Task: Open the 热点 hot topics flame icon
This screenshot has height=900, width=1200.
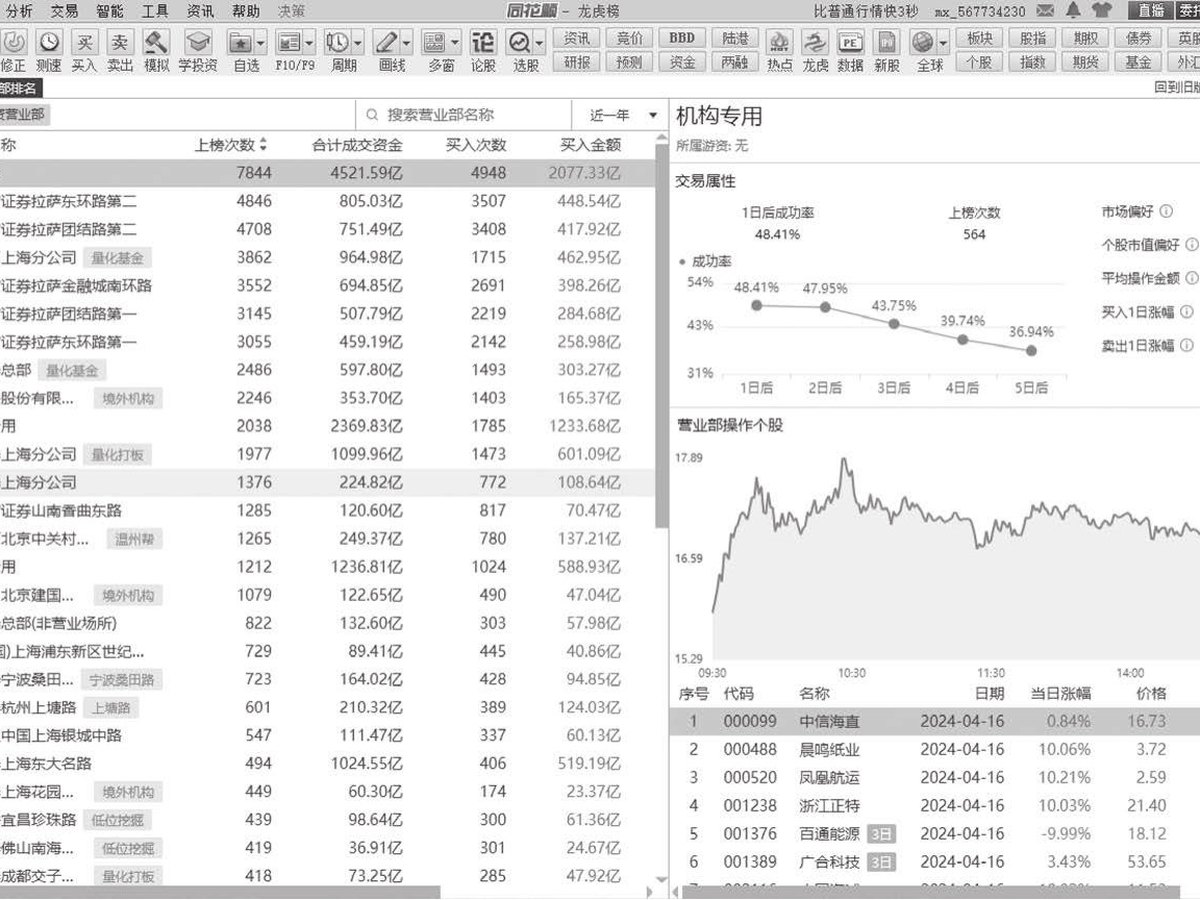Action: click(779, 42)
